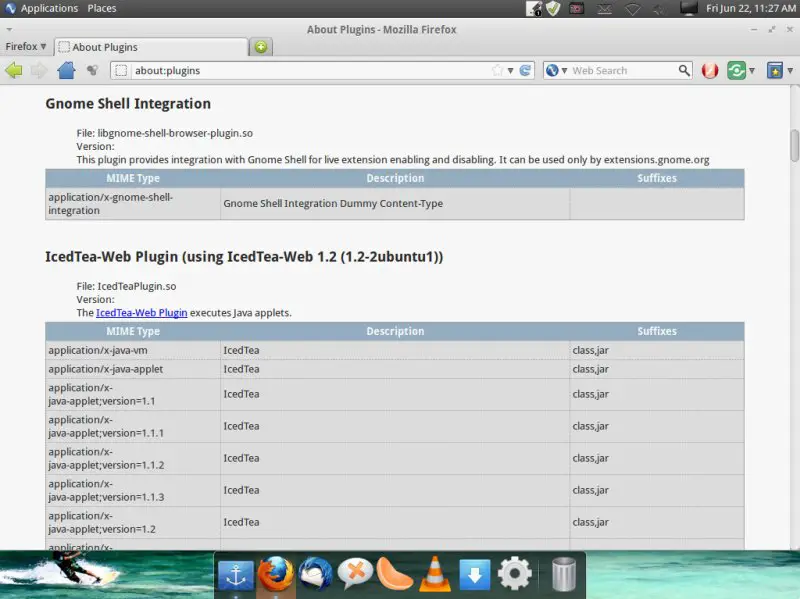800x599 pixels.
Task: Open the blue downloads icon in dock
Action: pyautogui.click(x=474, y=576)
